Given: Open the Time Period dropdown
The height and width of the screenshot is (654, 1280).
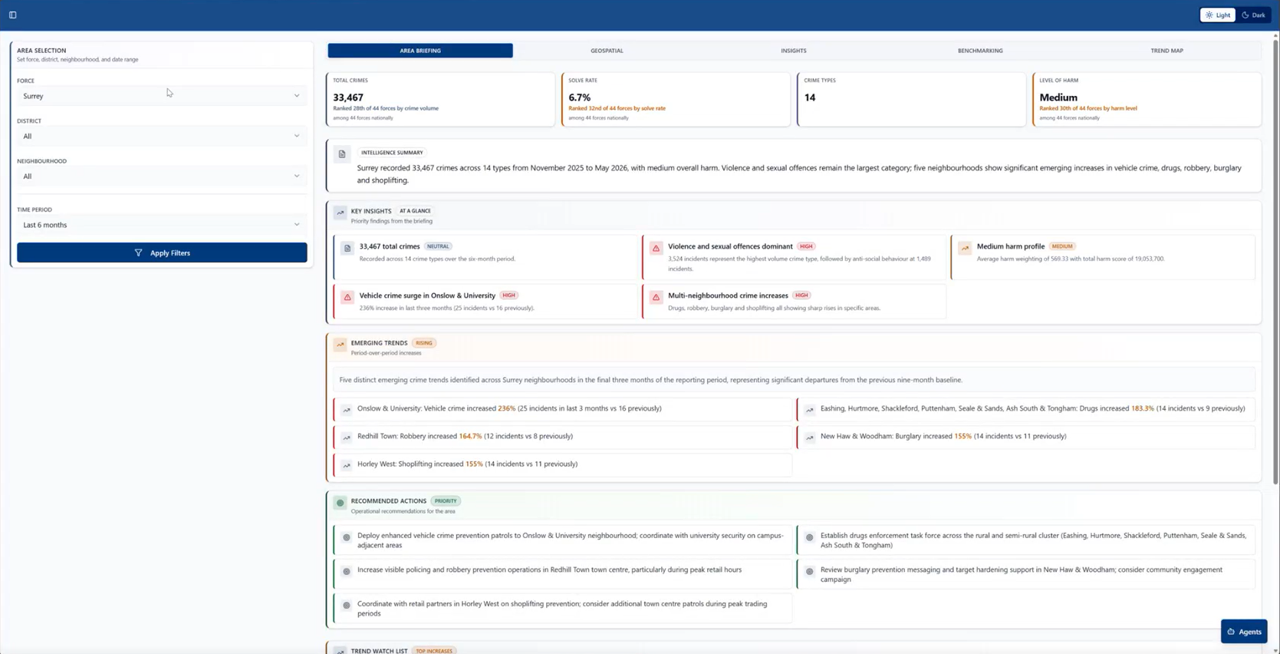Looking at the screenshot, I should [161, 225].
